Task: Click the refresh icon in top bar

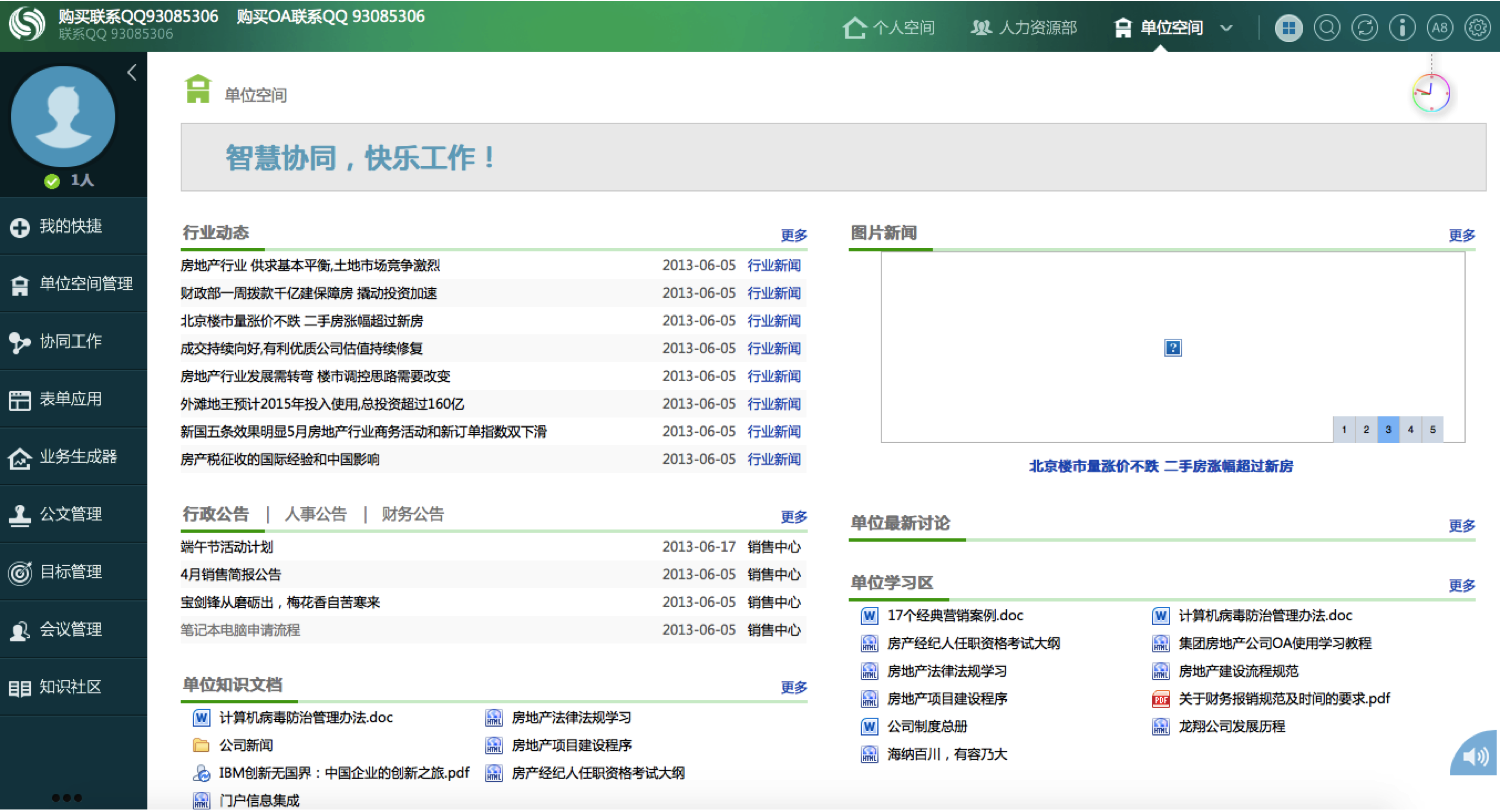Action: [x=1364, y=28]
